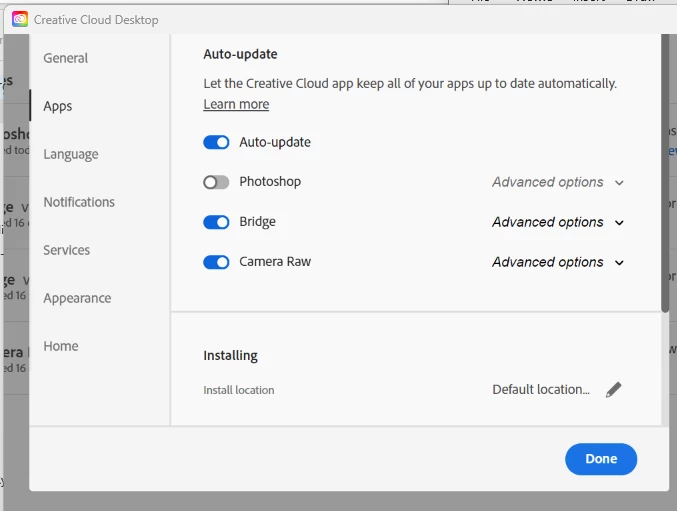Expand Camera Raw Advanced options

tap(558, 262)
